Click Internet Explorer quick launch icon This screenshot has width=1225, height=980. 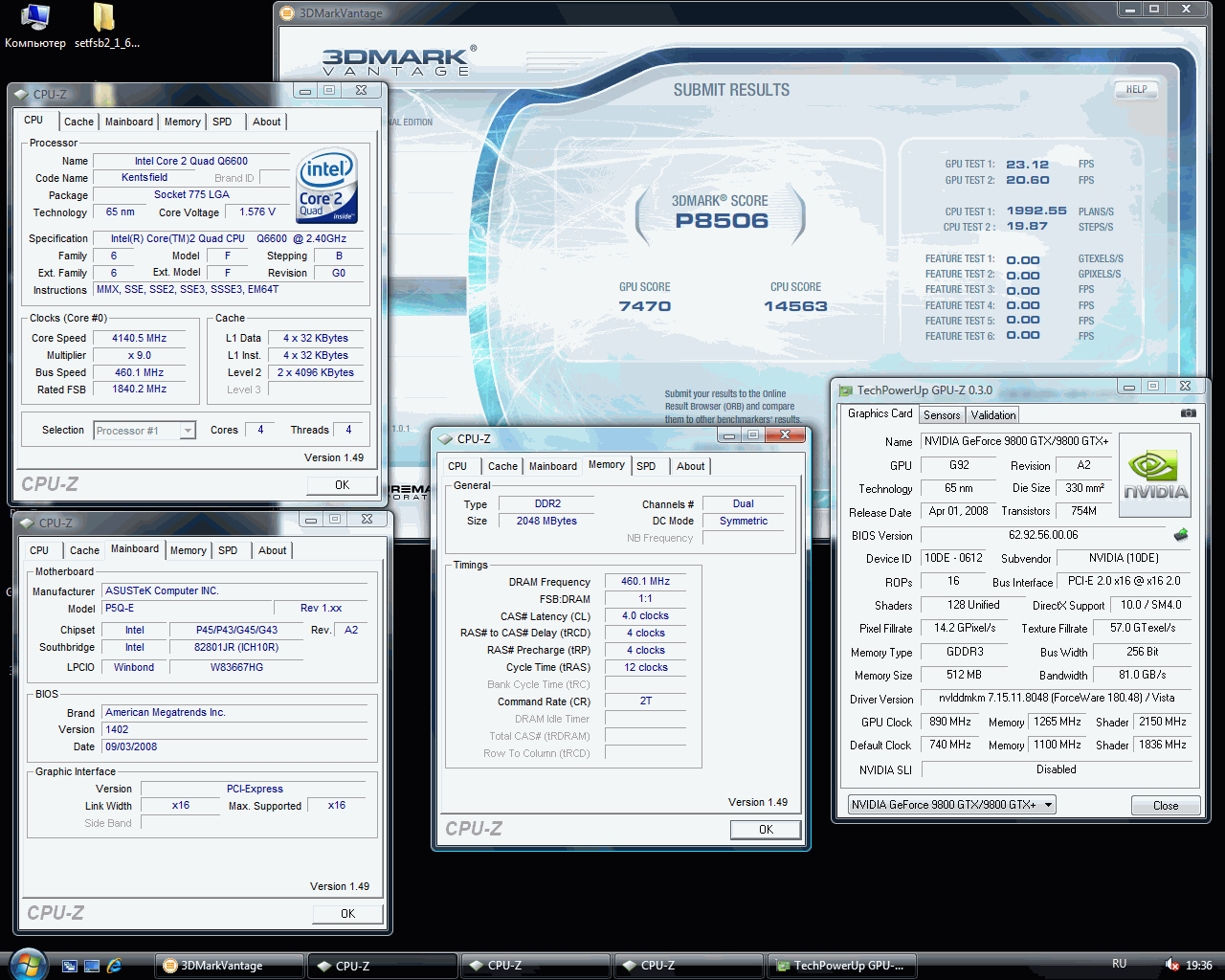coord(114,966)
